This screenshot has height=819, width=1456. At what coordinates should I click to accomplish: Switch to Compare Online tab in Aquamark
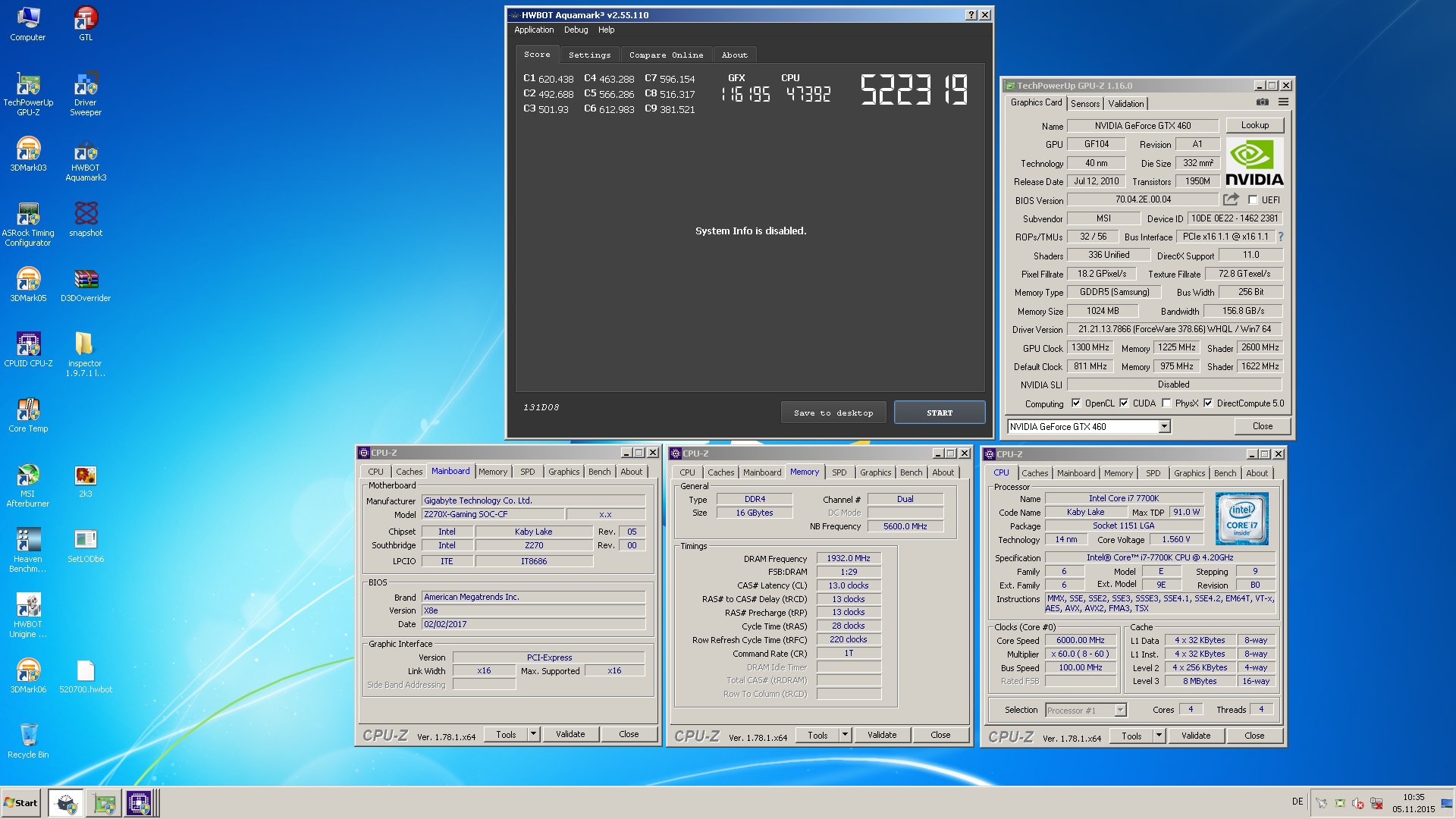pyautogui.click(x=666, y=55)
